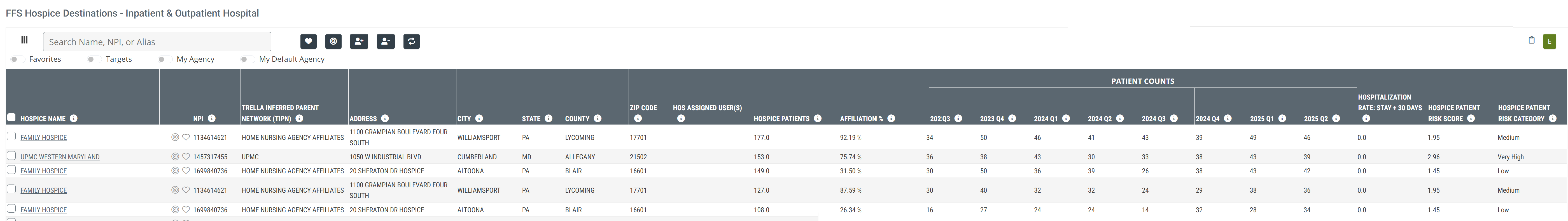
Task: Enable the My Agency filter switch
Action: click(x=165, y=59)
